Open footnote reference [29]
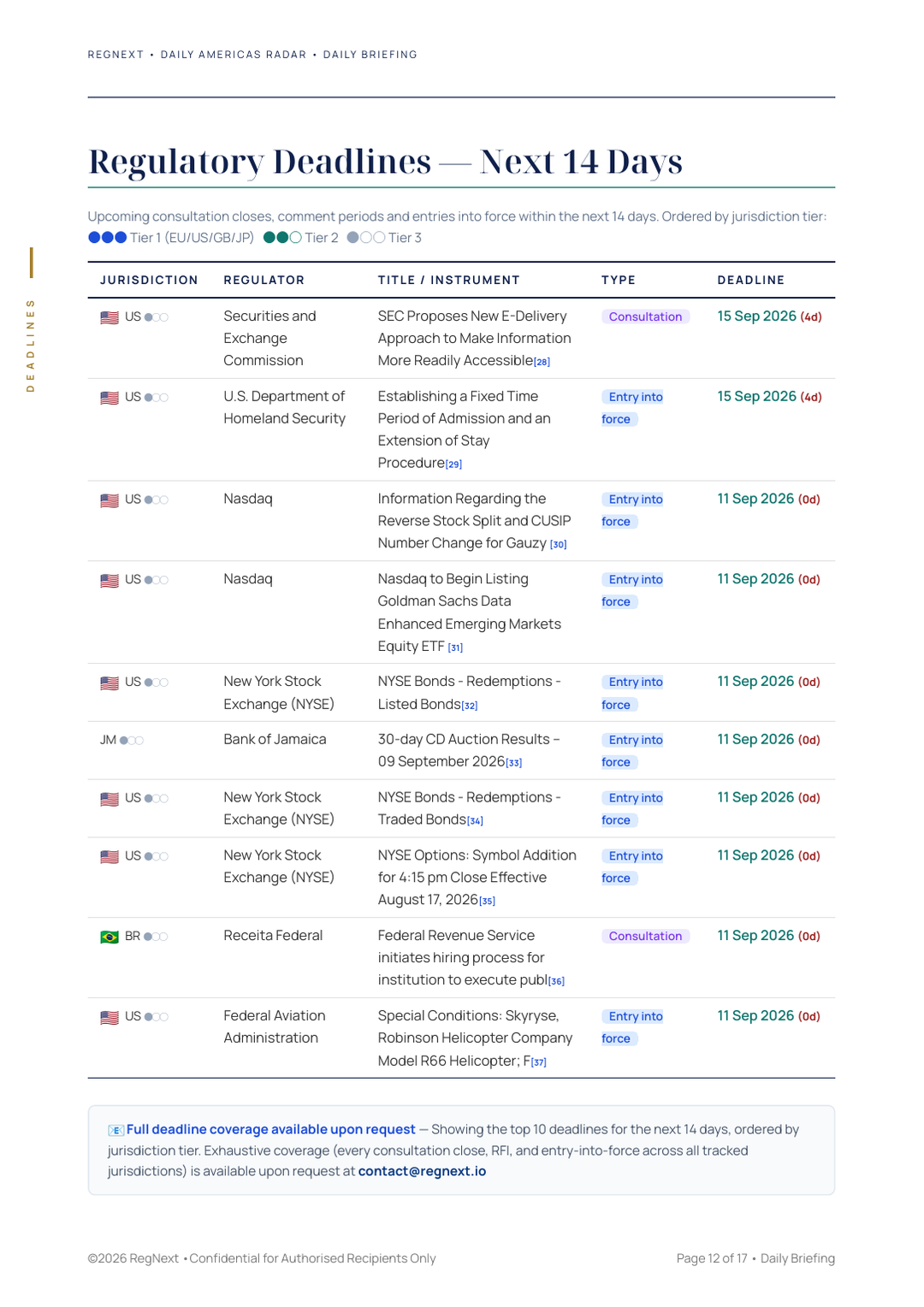 coord(453,464)
